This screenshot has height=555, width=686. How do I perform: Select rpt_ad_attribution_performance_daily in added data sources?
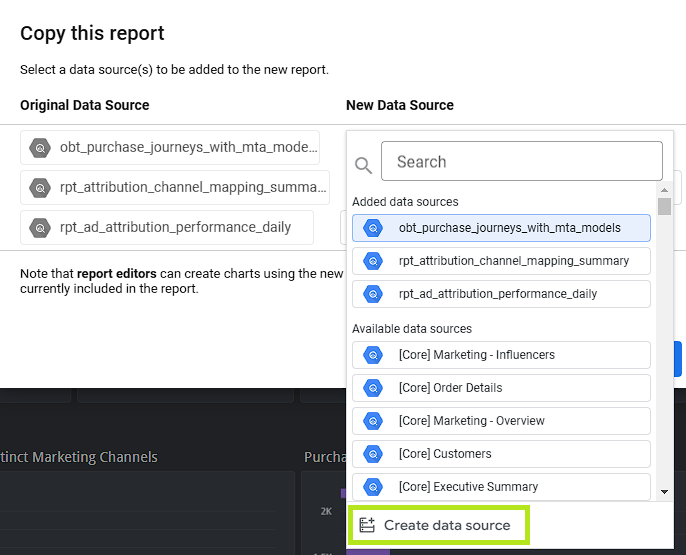(501, 294)
